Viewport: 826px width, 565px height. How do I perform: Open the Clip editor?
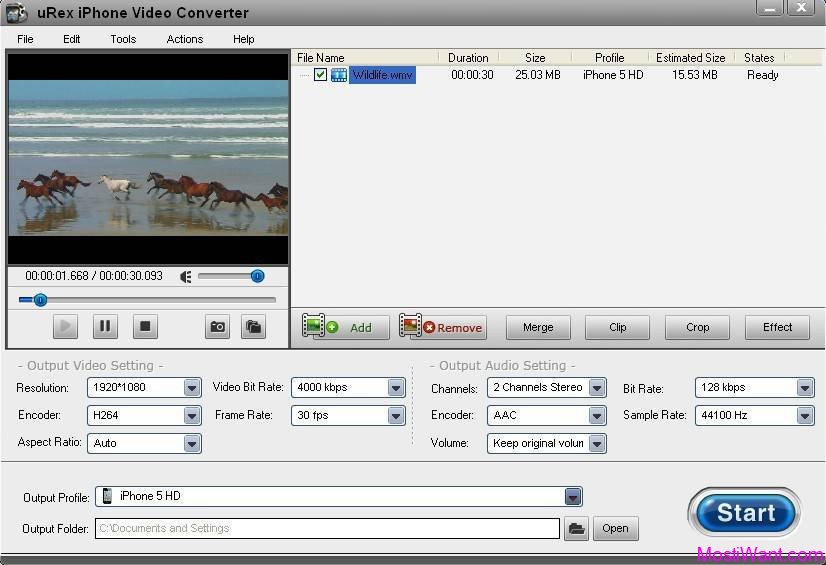point(617,328)
